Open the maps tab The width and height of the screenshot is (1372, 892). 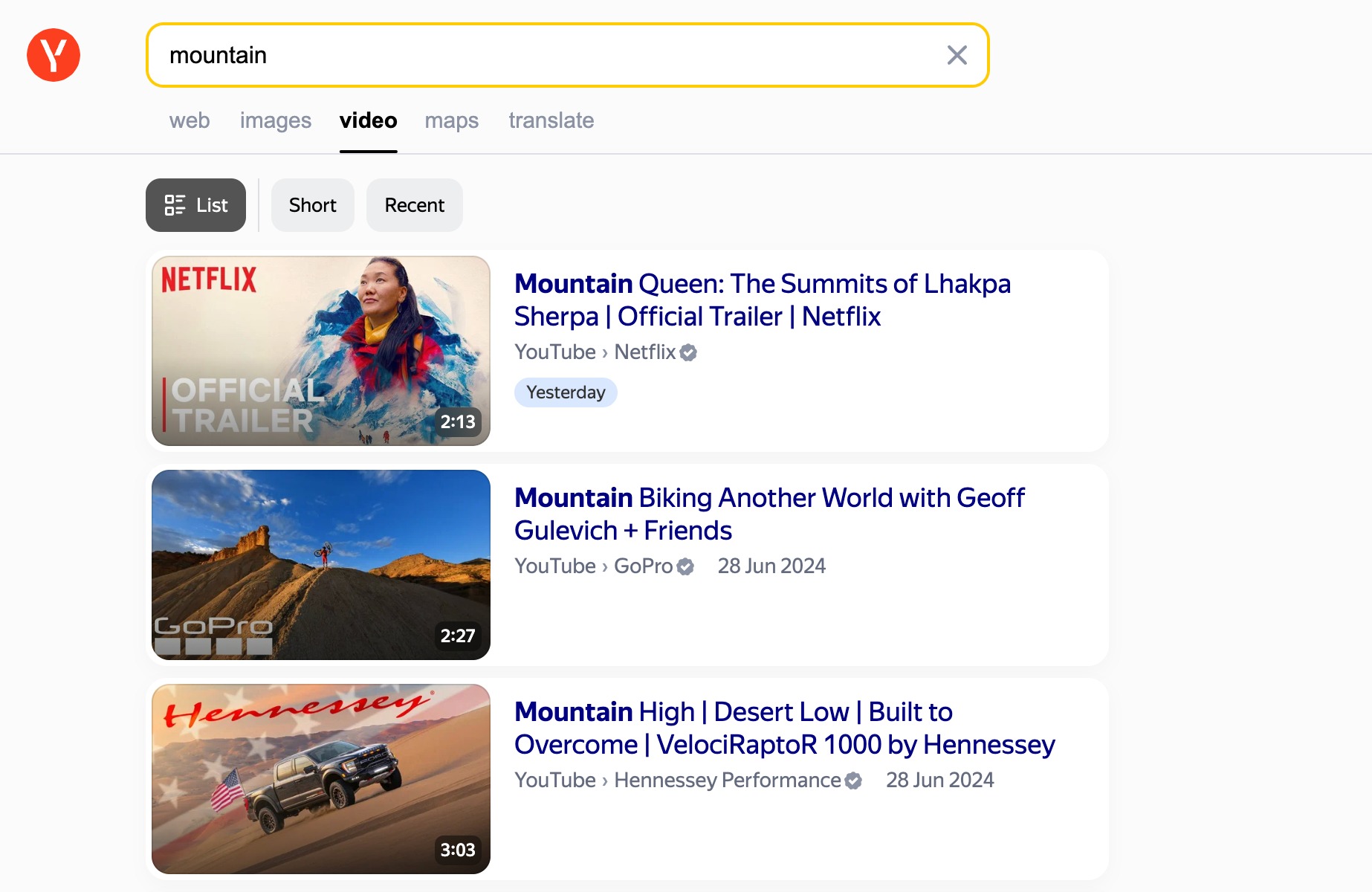coord(451,120)
